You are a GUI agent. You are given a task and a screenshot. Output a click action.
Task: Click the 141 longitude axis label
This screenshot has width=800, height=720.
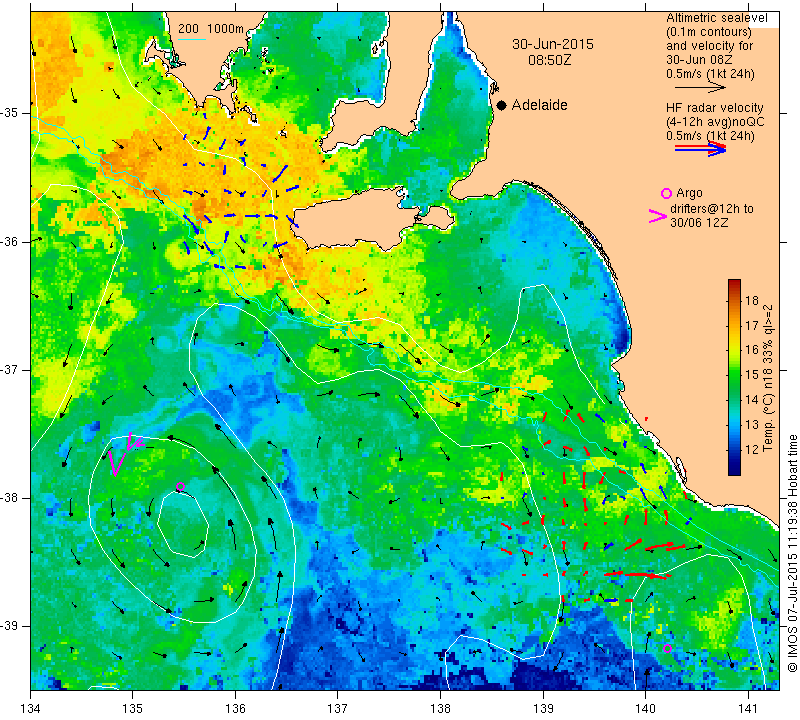(x=748, y=709)
